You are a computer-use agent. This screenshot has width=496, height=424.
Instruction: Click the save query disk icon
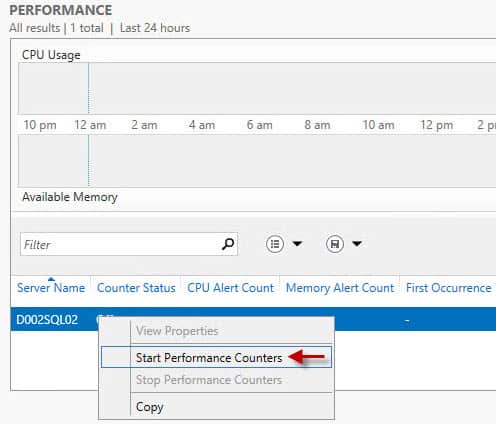coord(335,244)
